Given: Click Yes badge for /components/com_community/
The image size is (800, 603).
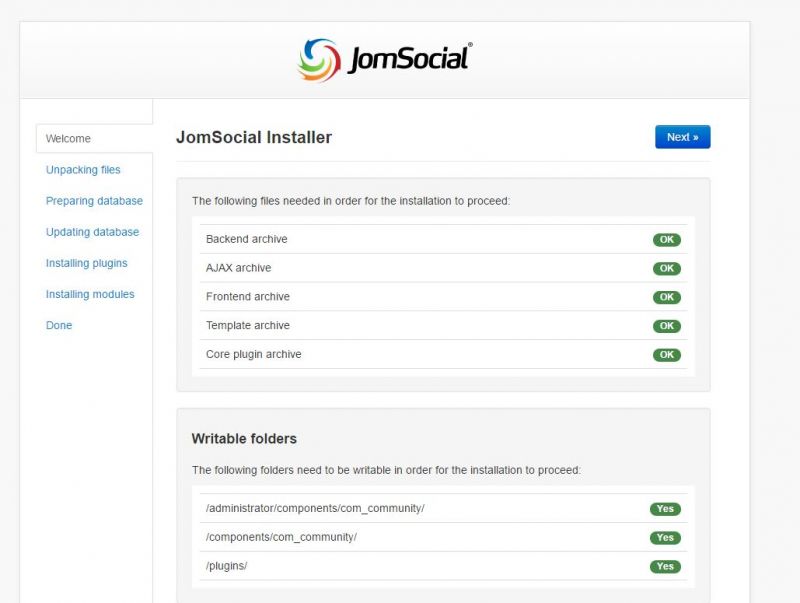Looking at the screenshot, I should 665,538.
